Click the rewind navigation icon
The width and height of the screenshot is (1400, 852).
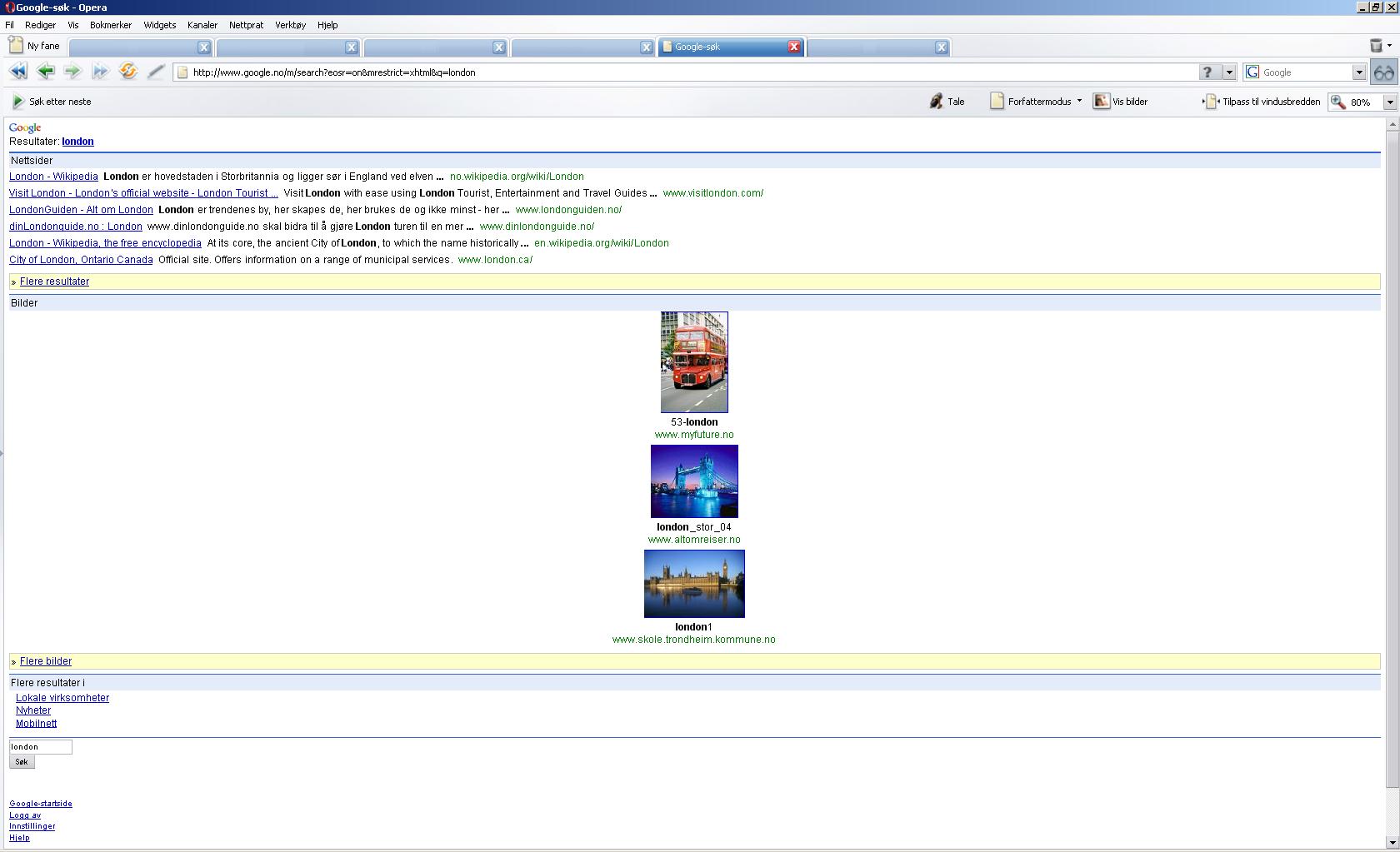[17, 72]
